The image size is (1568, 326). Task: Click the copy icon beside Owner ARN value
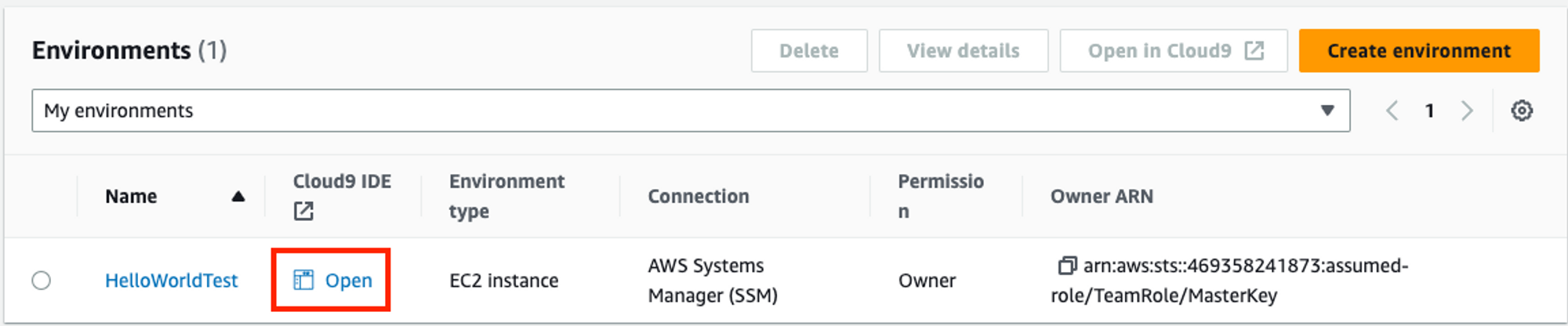click(1066, 266)
